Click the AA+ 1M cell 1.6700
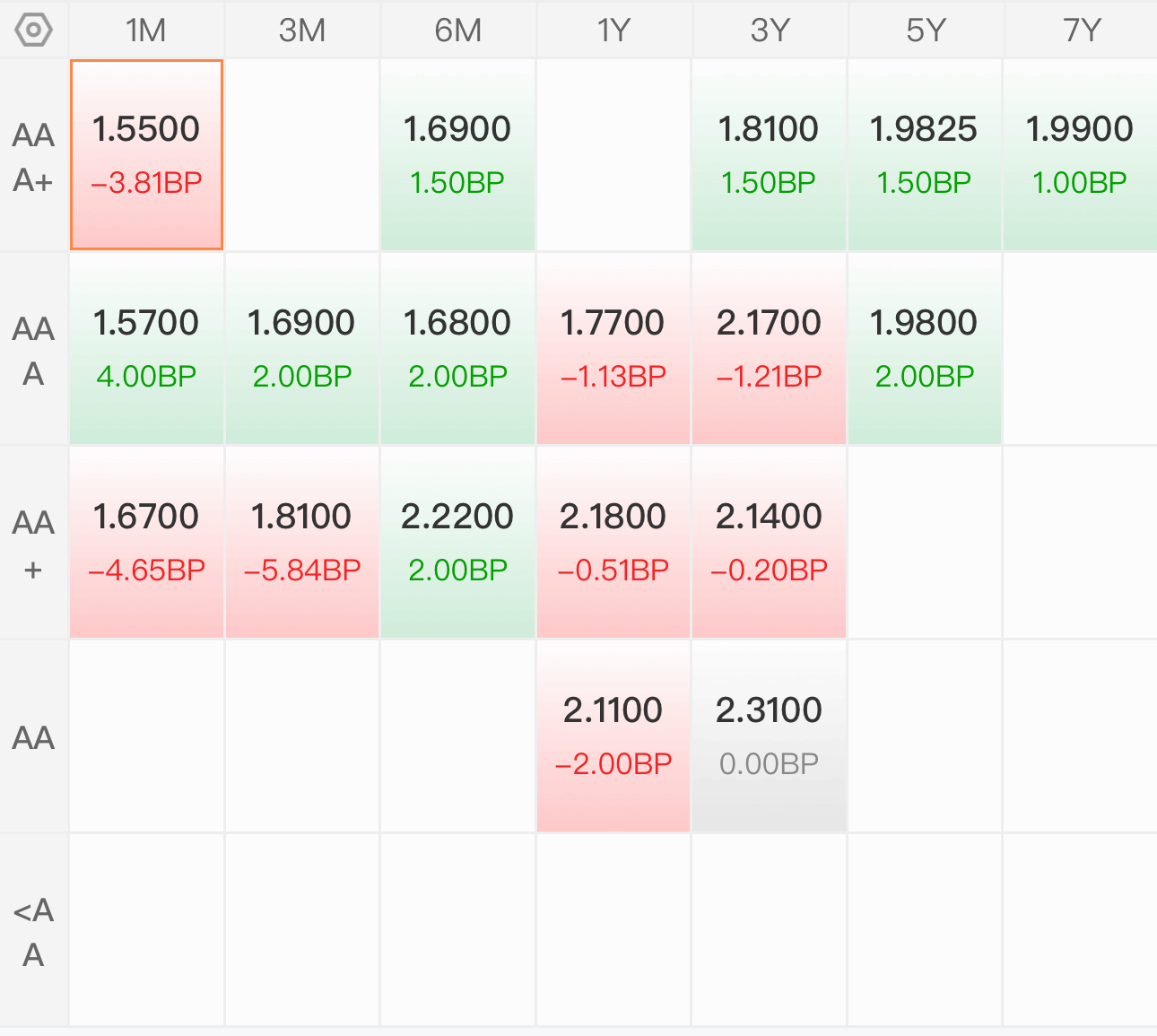Screen dimensions: 1157x1036 146,543
